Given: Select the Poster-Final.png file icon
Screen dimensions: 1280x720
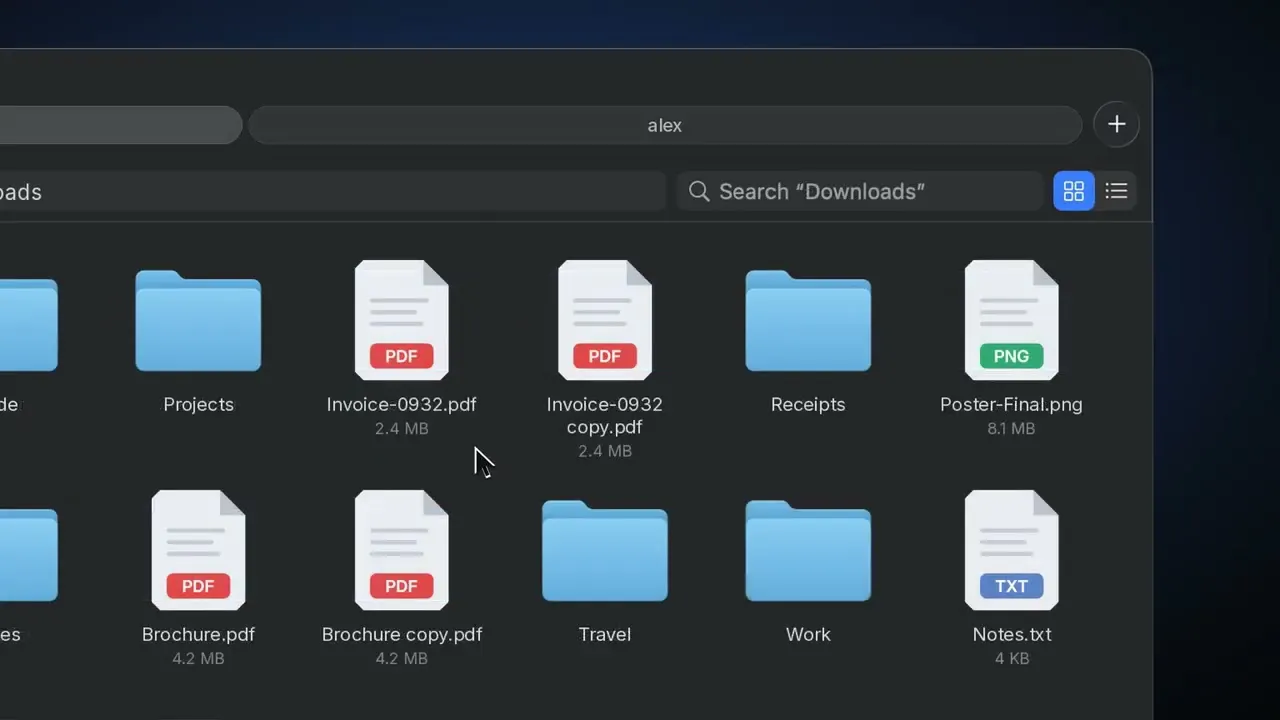Looking at the screenshot, I should coord(1011,320).
